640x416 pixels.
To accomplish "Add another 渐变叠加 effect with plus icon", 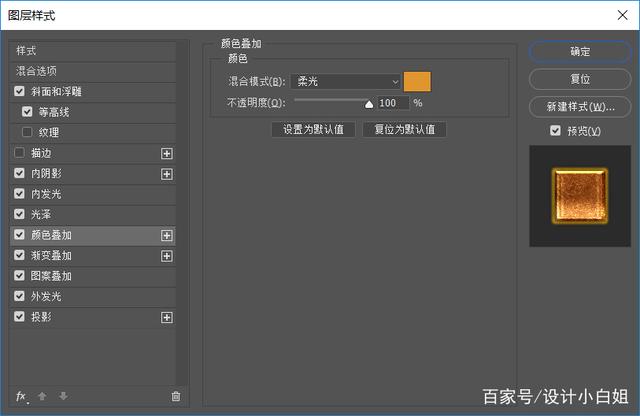I will click(x=167, y=256).
